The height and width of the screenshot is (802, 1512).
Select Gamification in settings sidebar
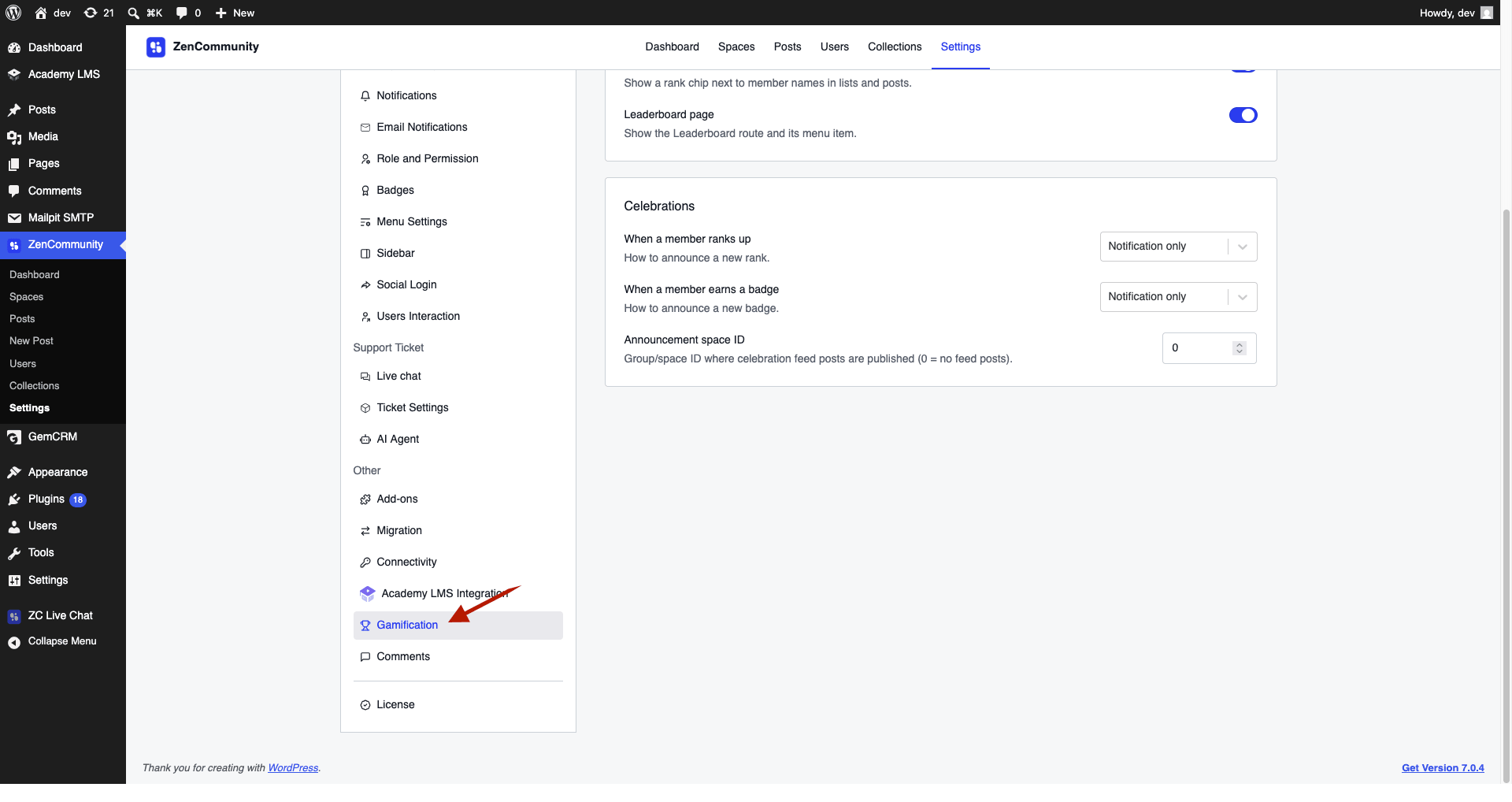458,626
